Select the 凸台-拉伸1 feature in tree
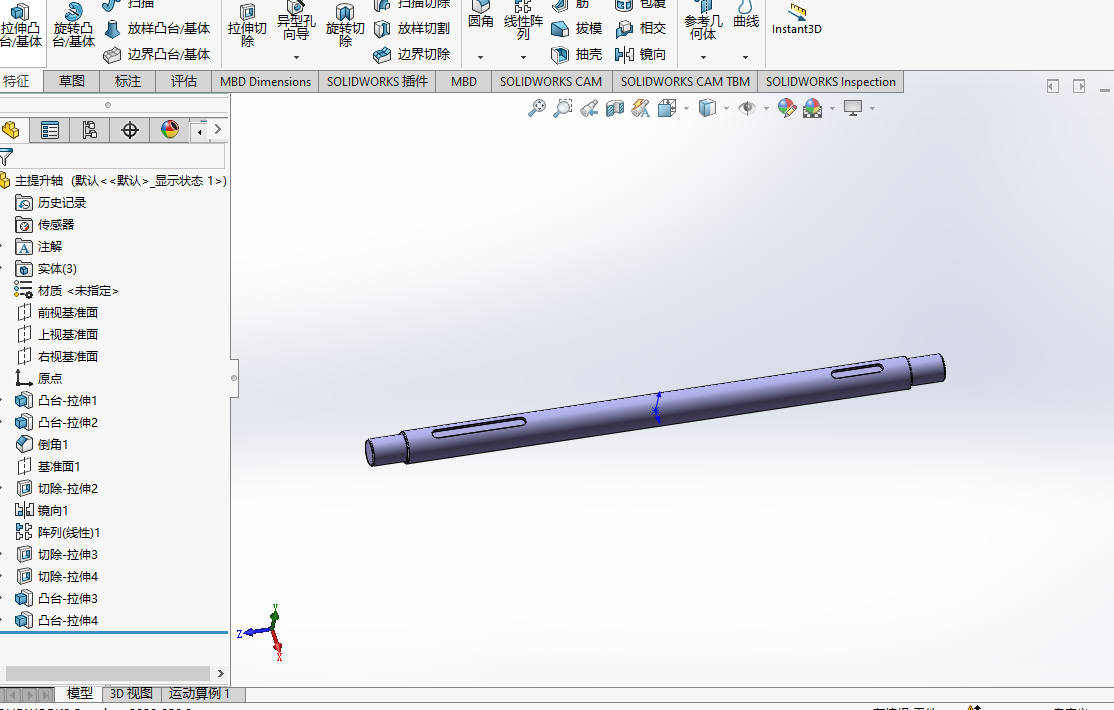The image size is (1114, 710). coord(57,400)
